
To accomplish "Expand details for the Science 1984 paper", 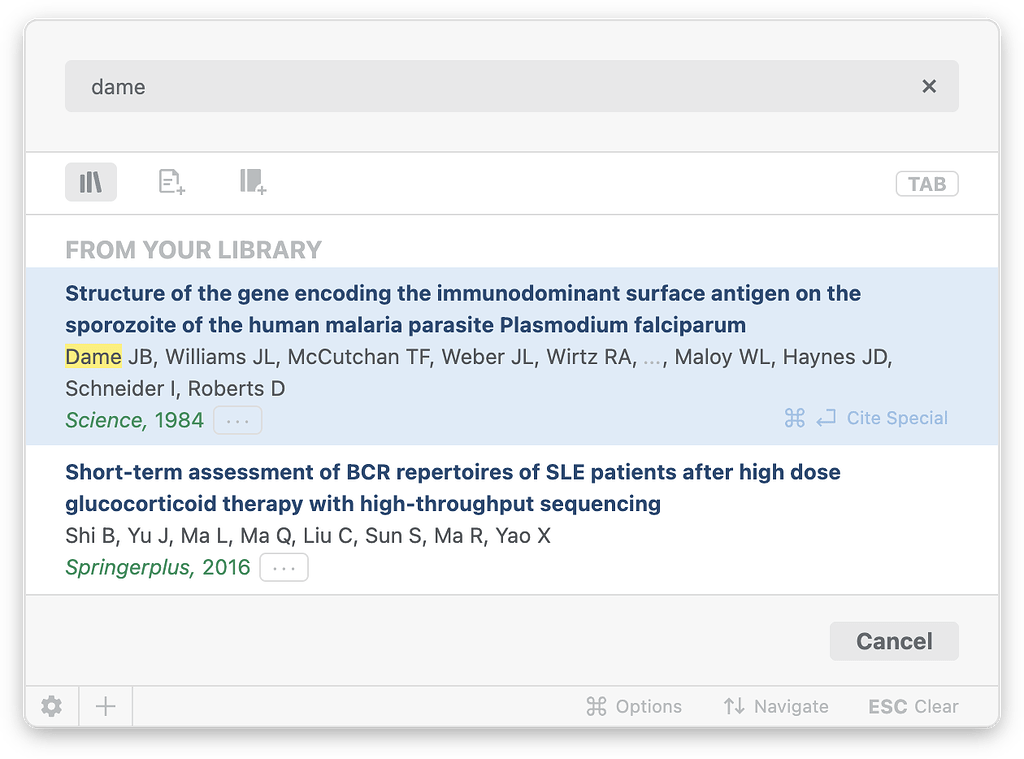I will 237,420.
